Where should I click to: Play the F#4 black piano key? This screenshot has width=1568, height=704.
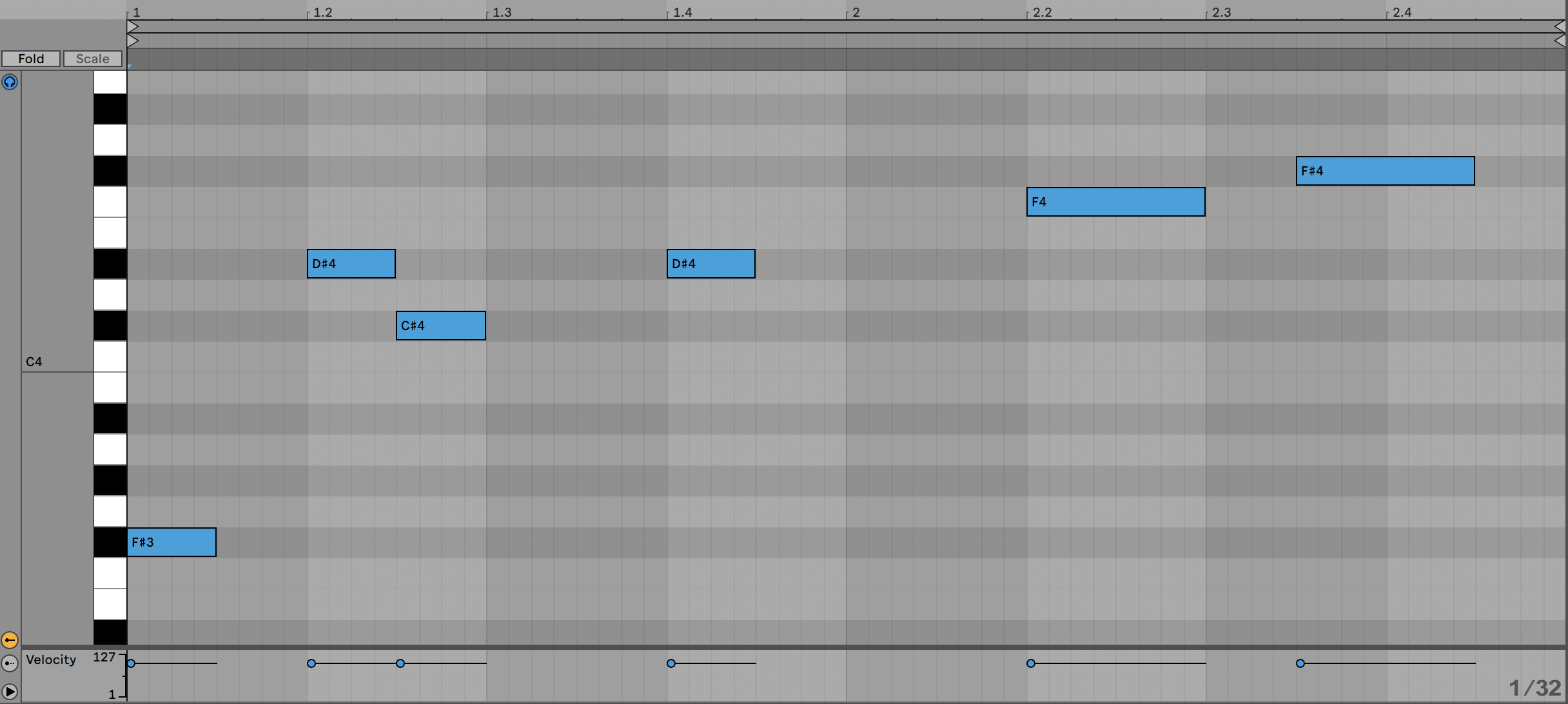(x=110, y=171)
